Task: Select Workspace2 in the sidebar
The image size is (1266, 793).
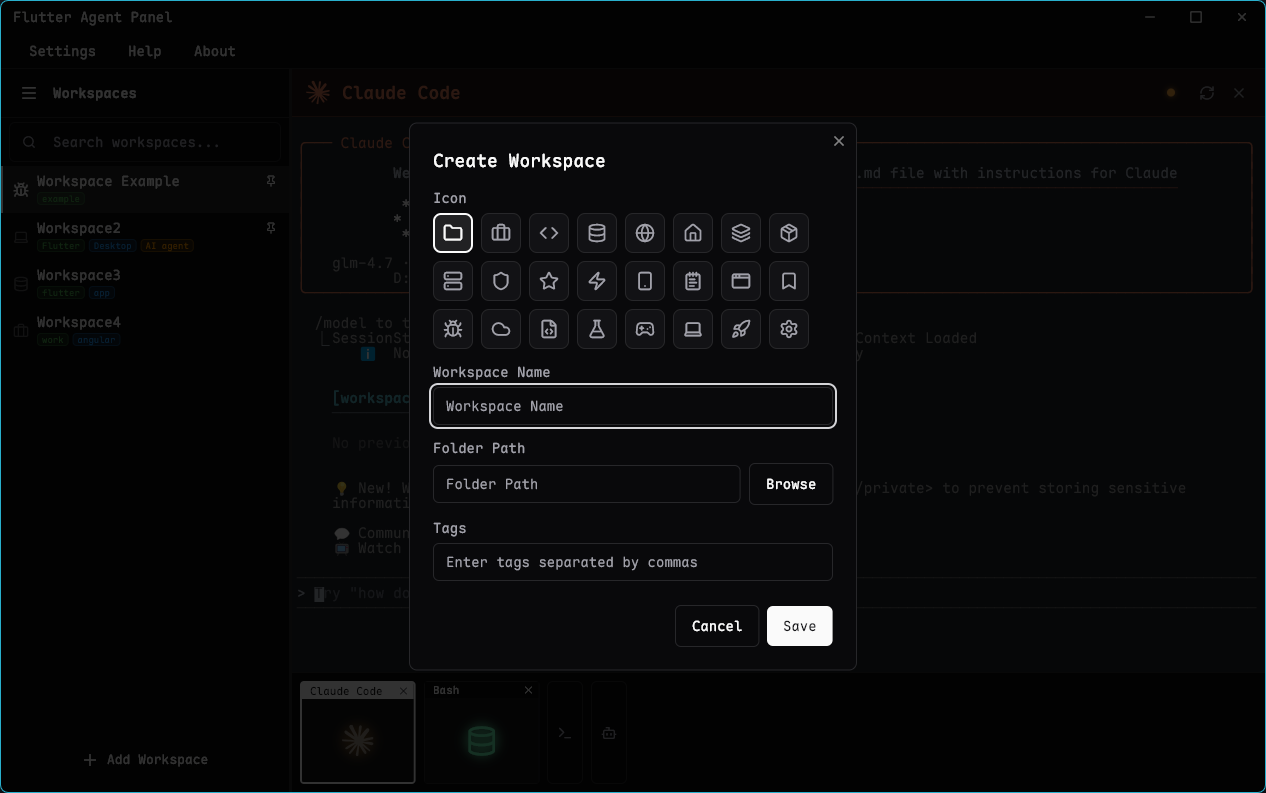Action: pyautogui.click(x=145, y=236)
